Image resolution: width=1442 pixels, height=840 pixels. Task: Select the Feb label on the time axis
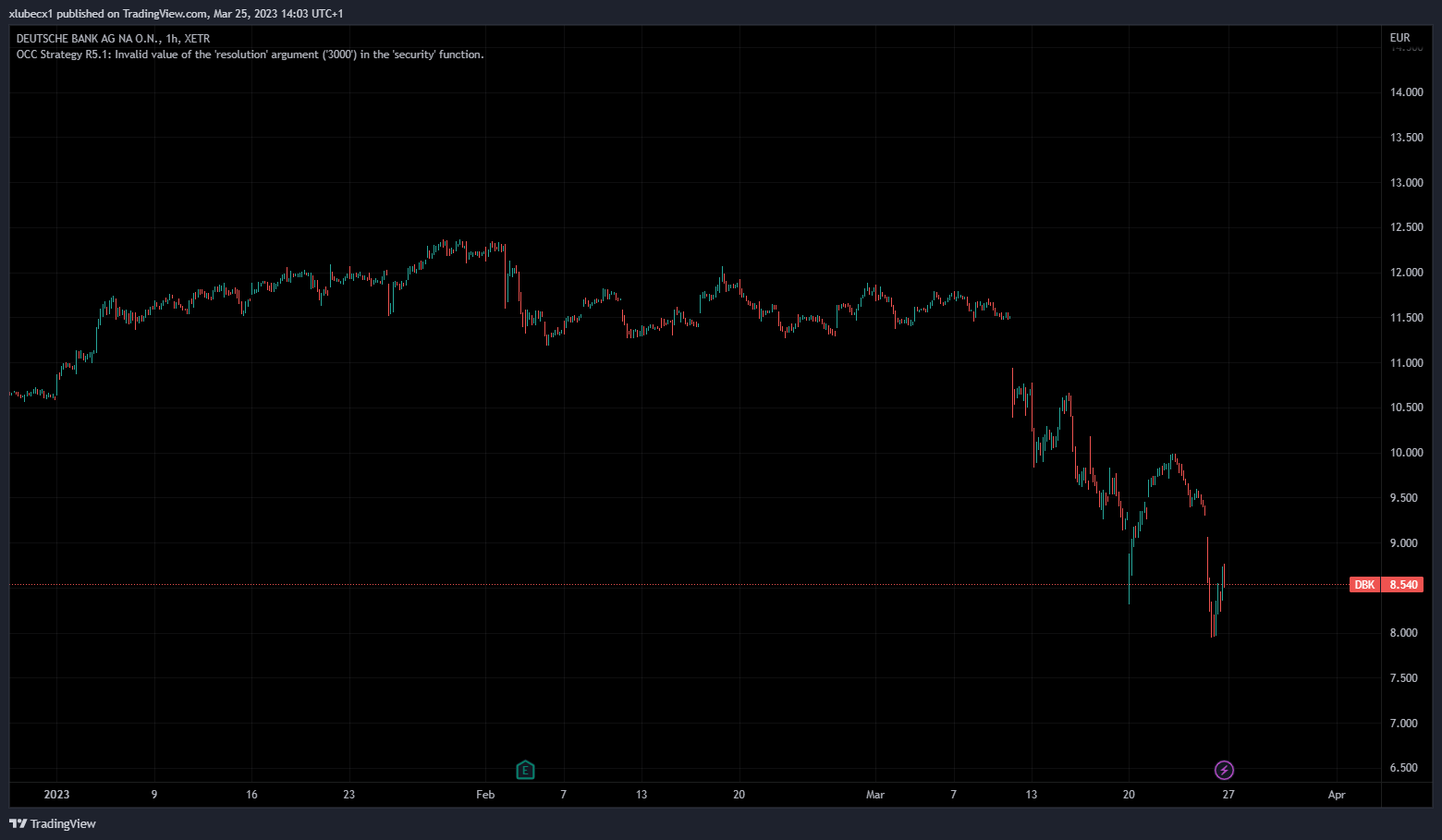click(485, 795)
